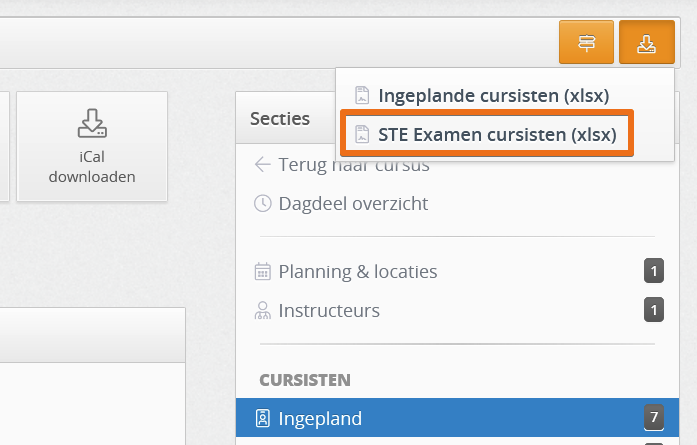Click file icon beside Ingeplande cursisten
The image size is (697, 445).
click(x=362, y=96)
